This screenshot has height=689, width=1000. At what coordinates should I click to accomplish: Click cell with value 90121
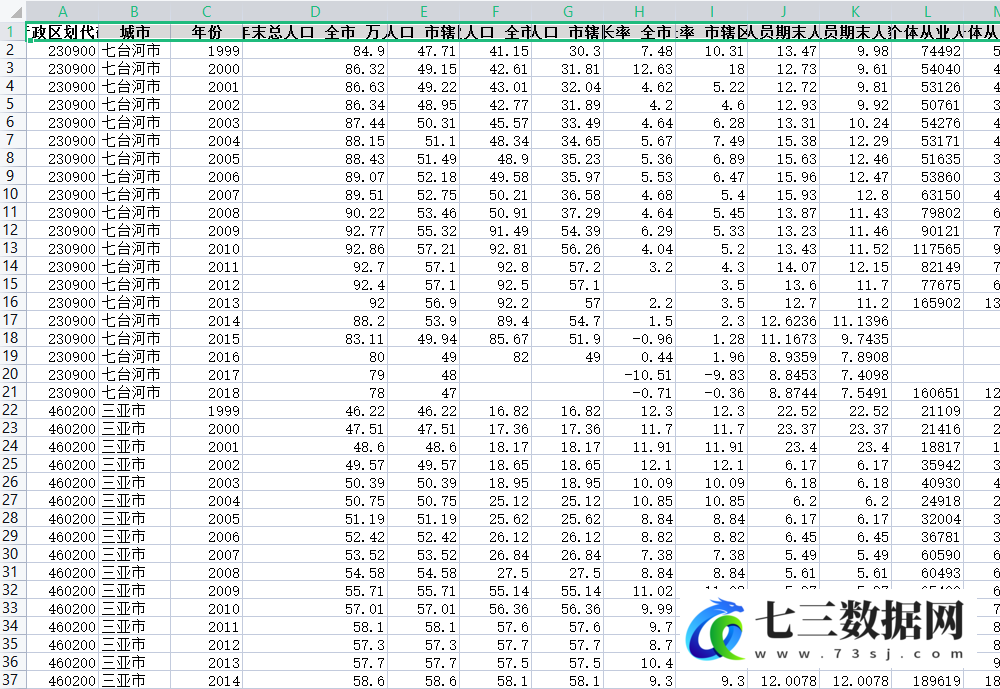928,231
